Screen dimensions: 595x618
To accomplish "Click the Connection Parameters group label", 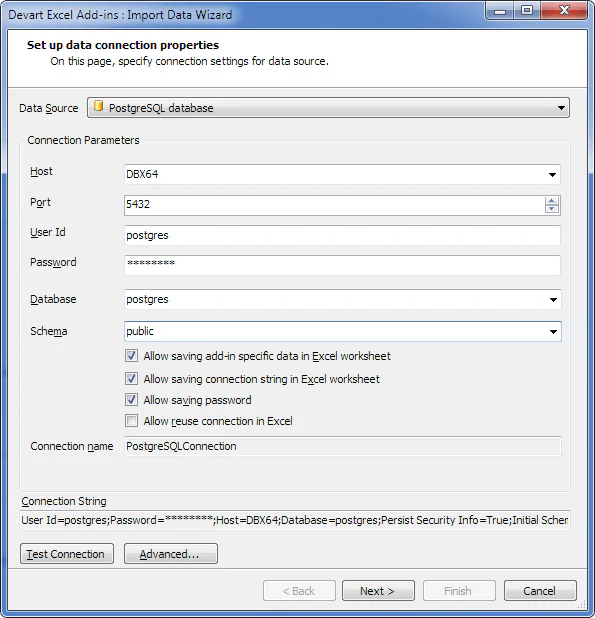I will coord(83,140).
